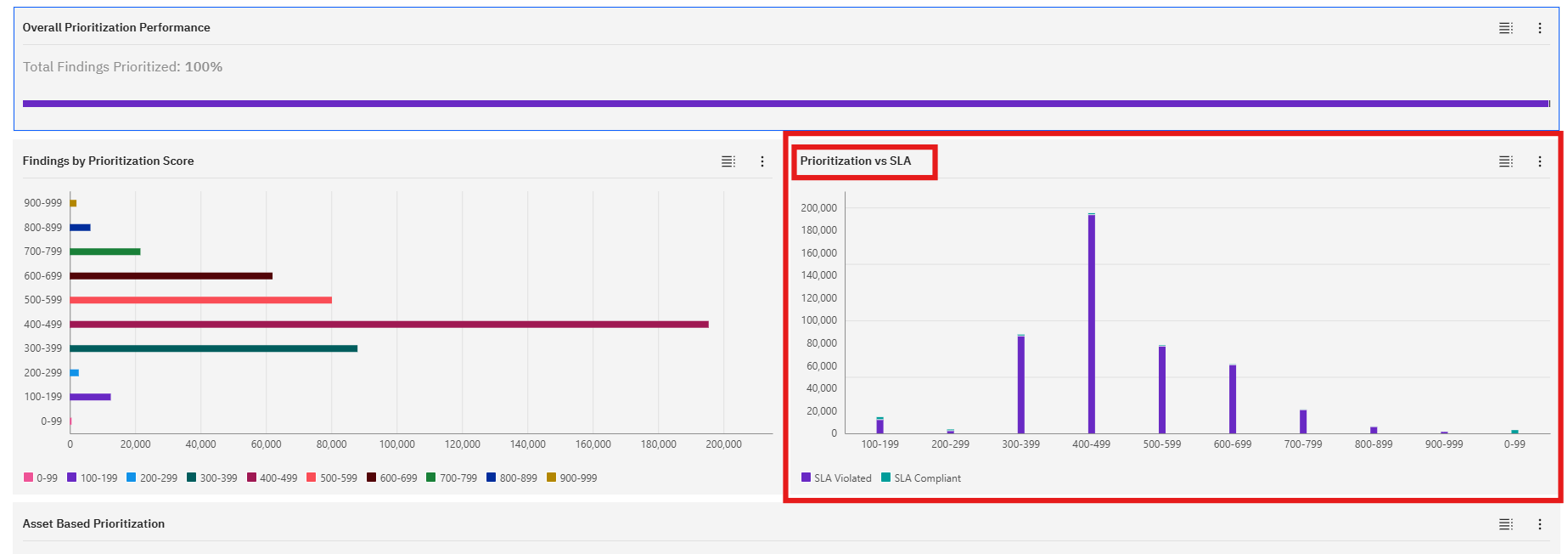1568x554 pixels.
Task: Open list view icon in Asset Based Prioritization
Action: [1505, 524]
